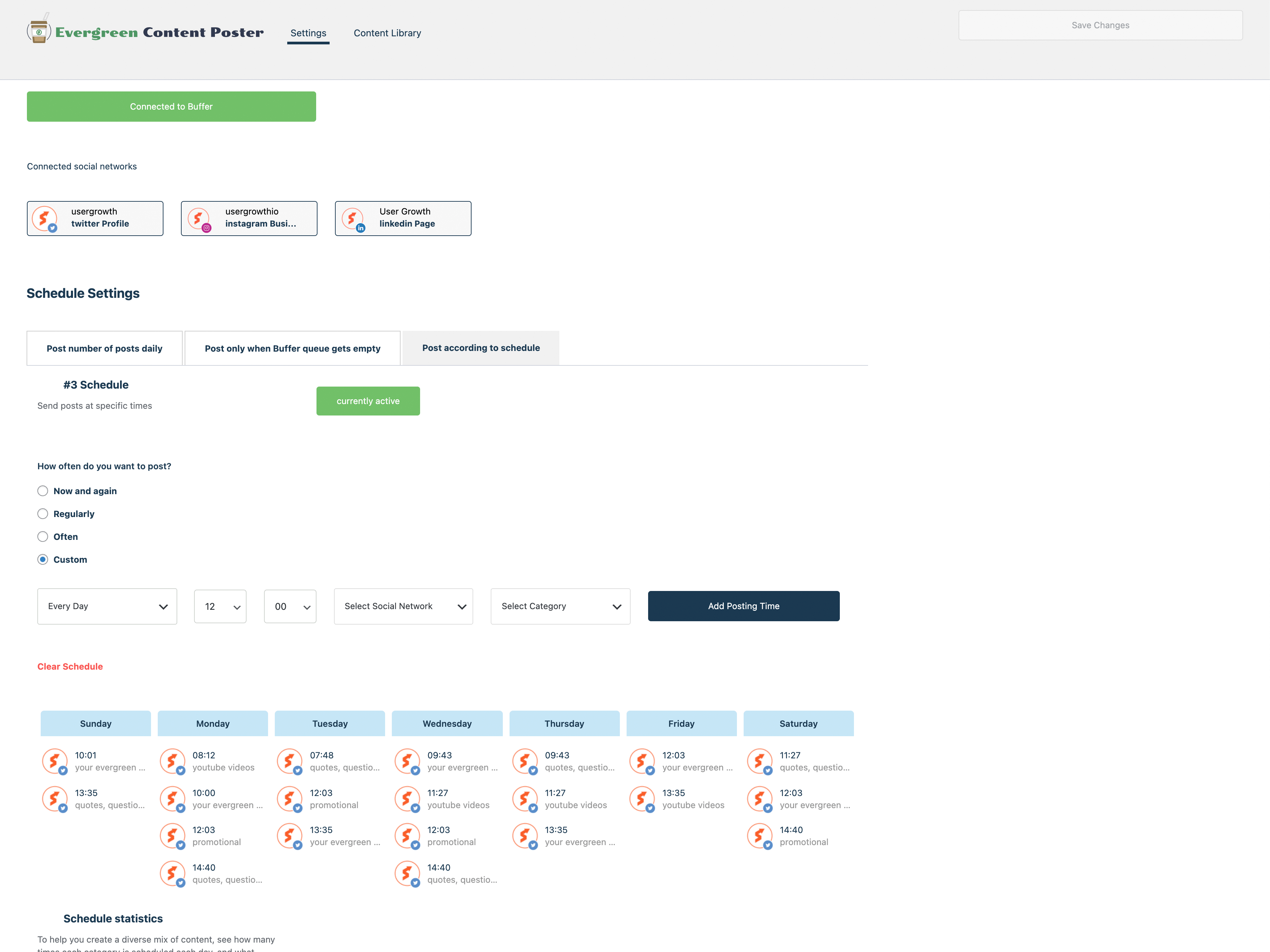Click the Tuesday column header
Screen dimensions: 1270x952
click(330, 724)
